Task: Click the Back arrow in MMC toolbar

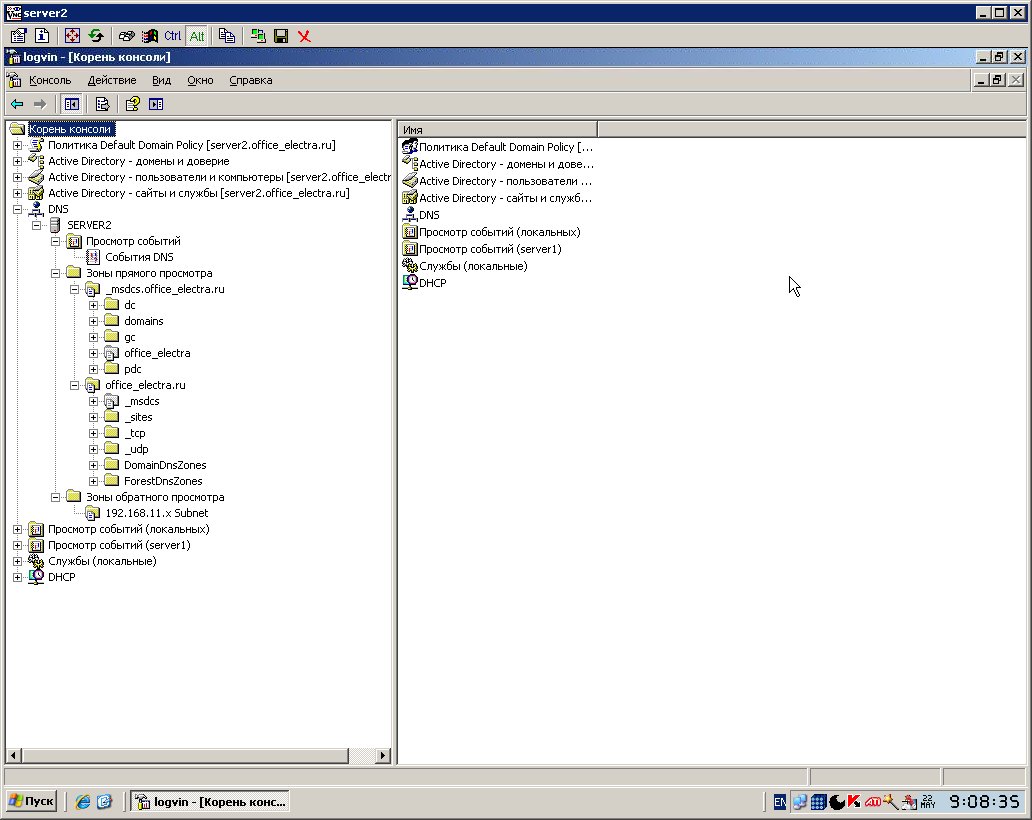Action: pyautogui.click(x=18, y=104)
